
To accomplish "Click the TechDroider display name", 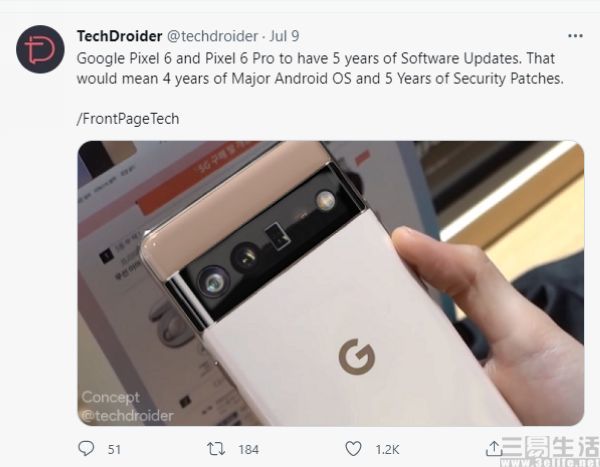I will point(119,36).
